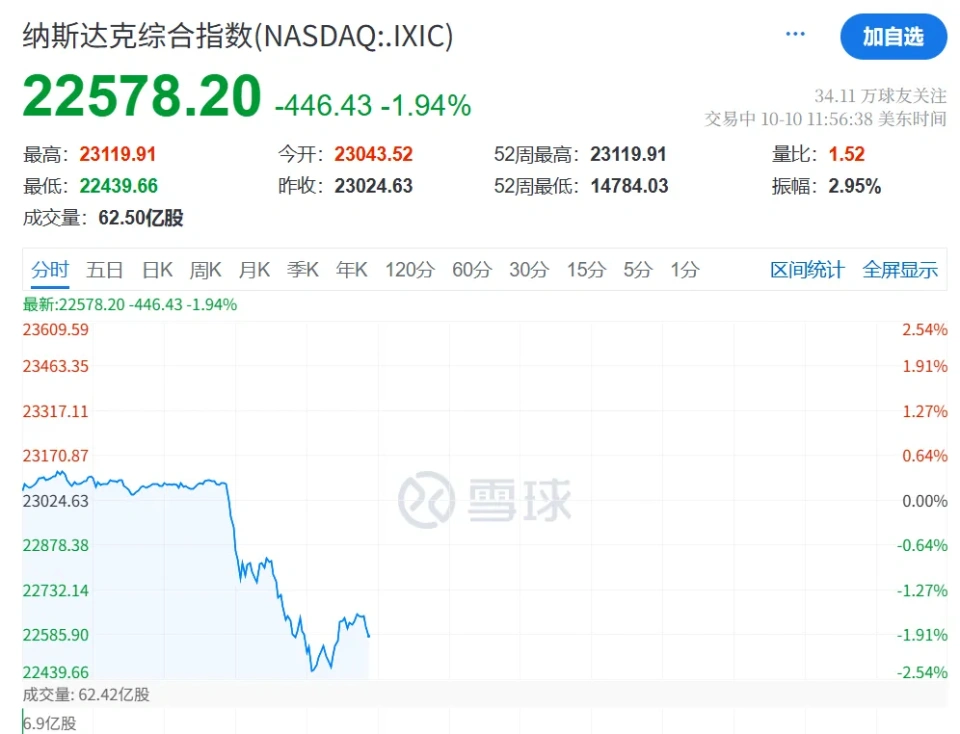960x734 pixels.
Task: Click the Xueqiu snowball watermark logo
Action: point(485,499)
